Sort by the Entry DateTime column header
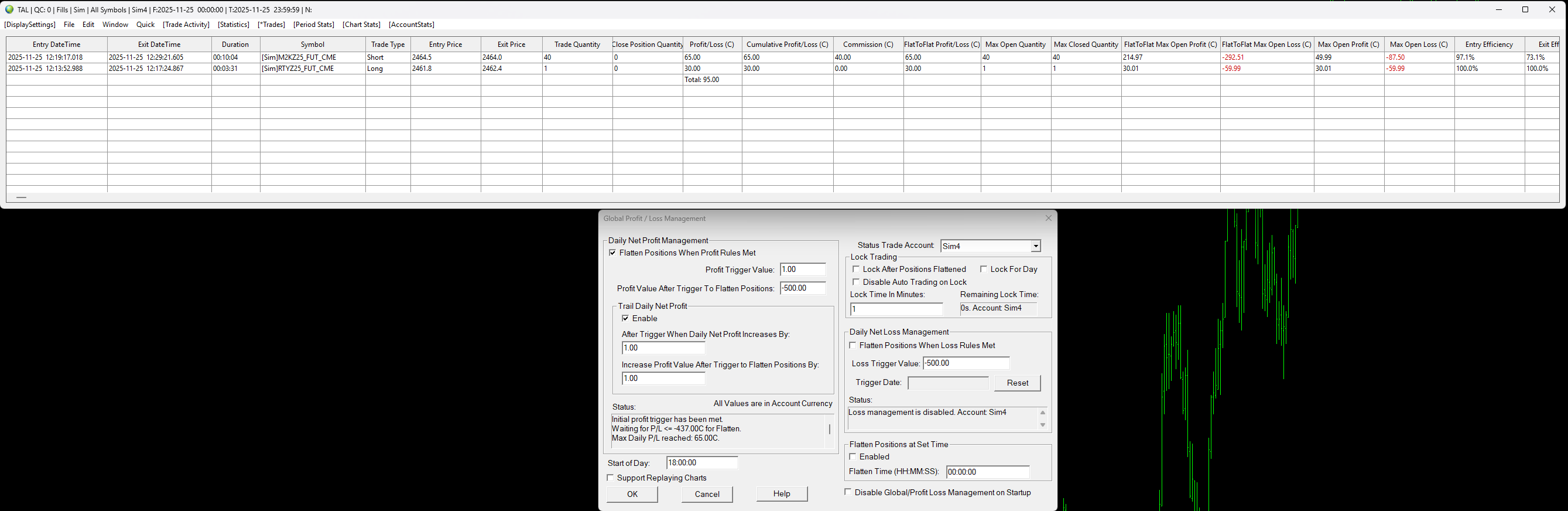1568x511 pixels. click(57, 45)
